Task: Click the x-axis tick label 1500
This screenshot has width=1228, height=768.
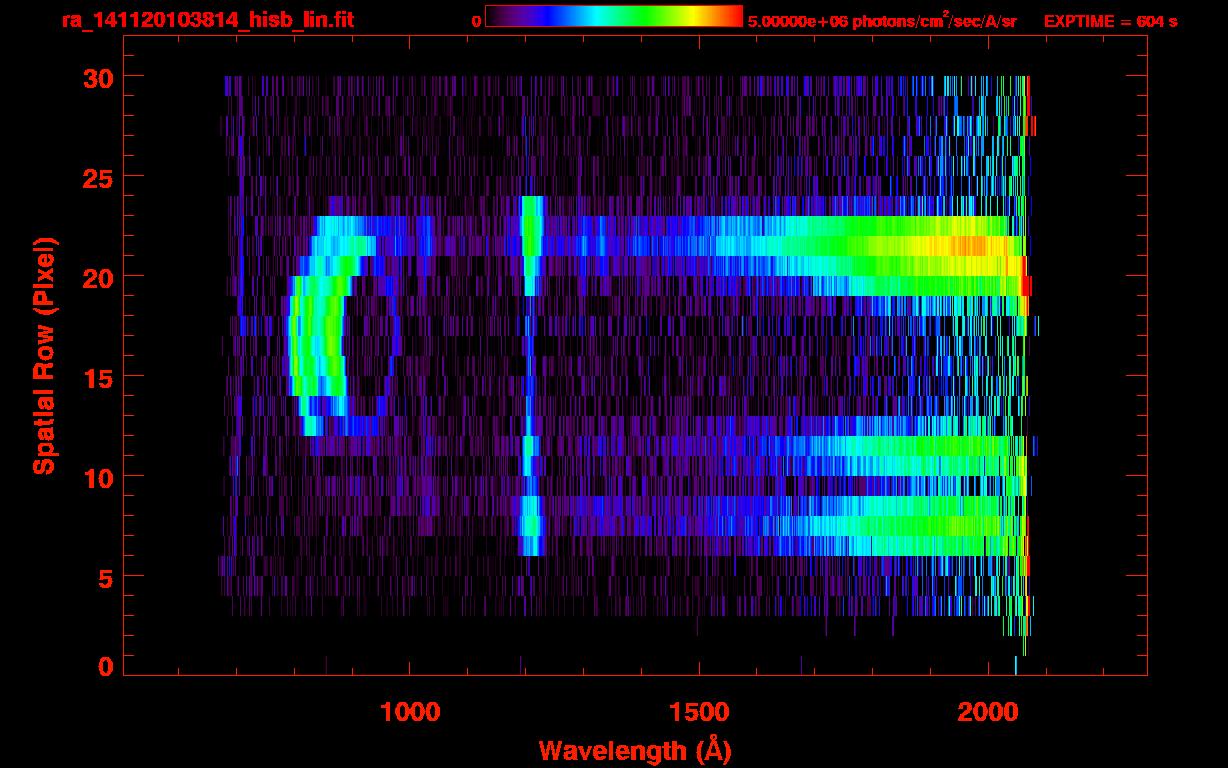Action: [x=699, y=712]
